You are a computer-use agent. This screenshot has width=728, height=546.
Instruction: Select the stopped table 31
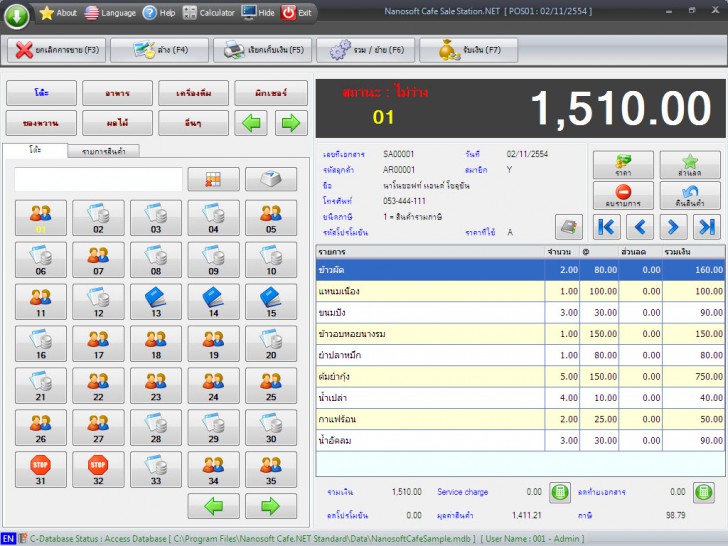(41, 469)
